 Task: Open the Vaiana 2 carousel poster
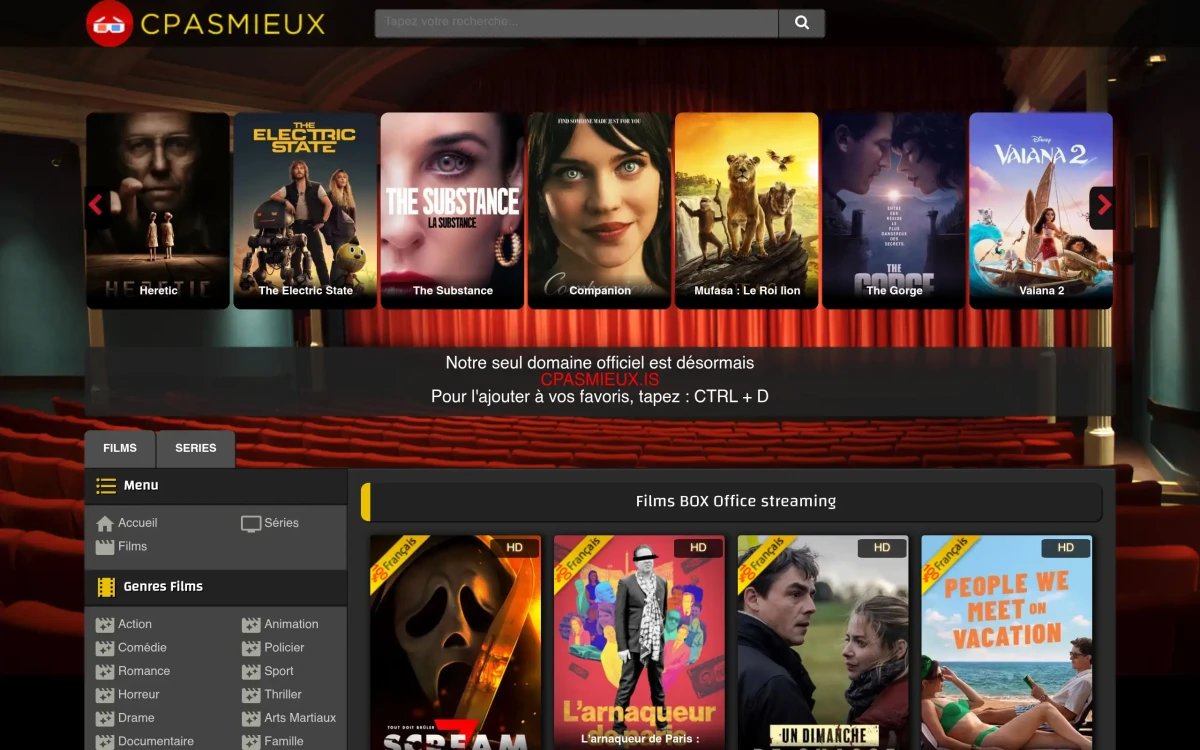coord(1041,210)
